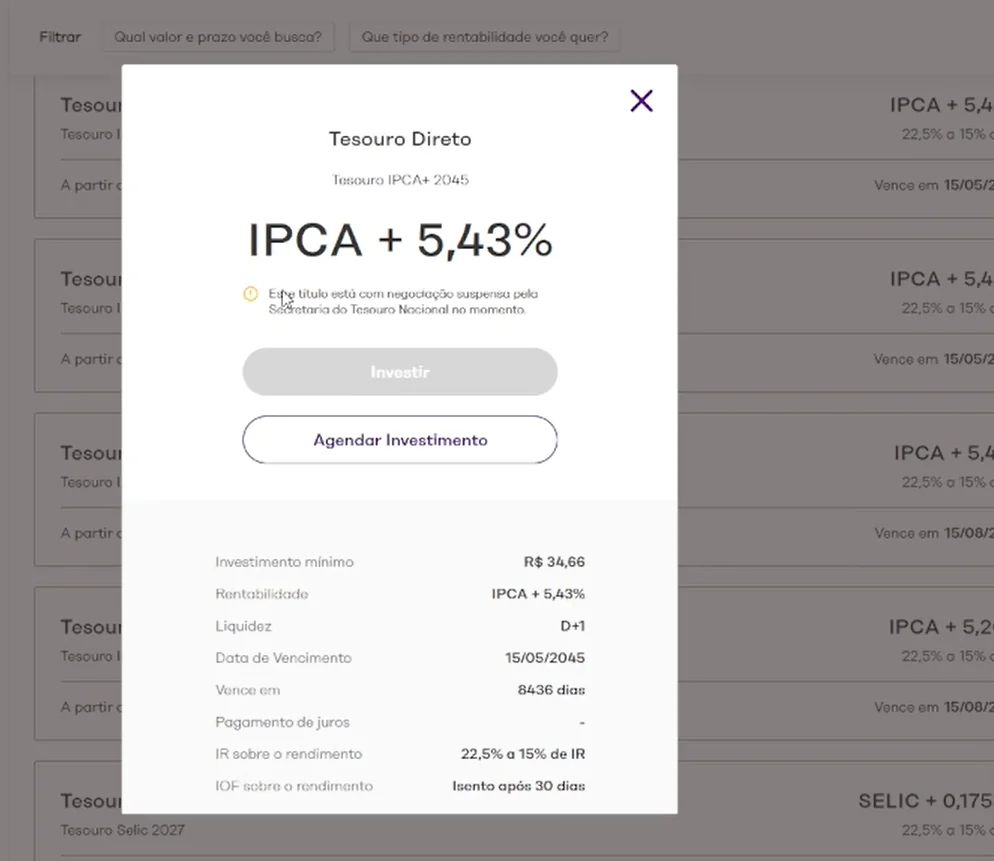Click the disabled Investir button
Viewport: 994px width, 861px height.
point(400,372)
